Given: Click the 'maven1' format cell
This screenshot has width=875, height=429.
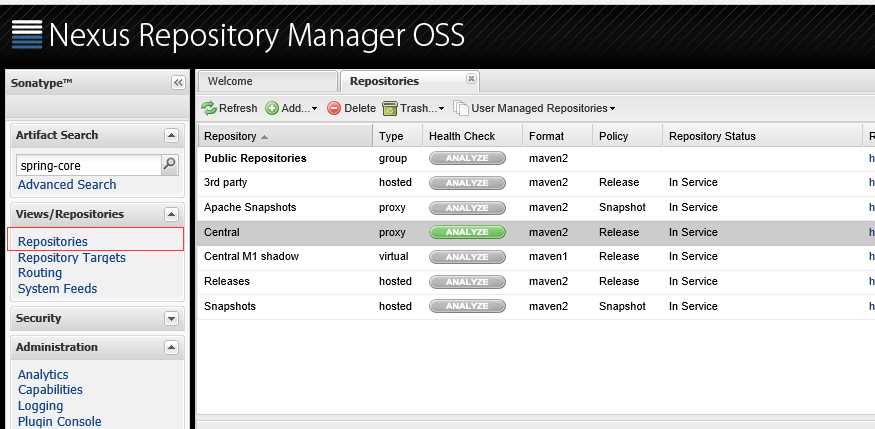Looking at the screenshot, I should coord(549,257).
